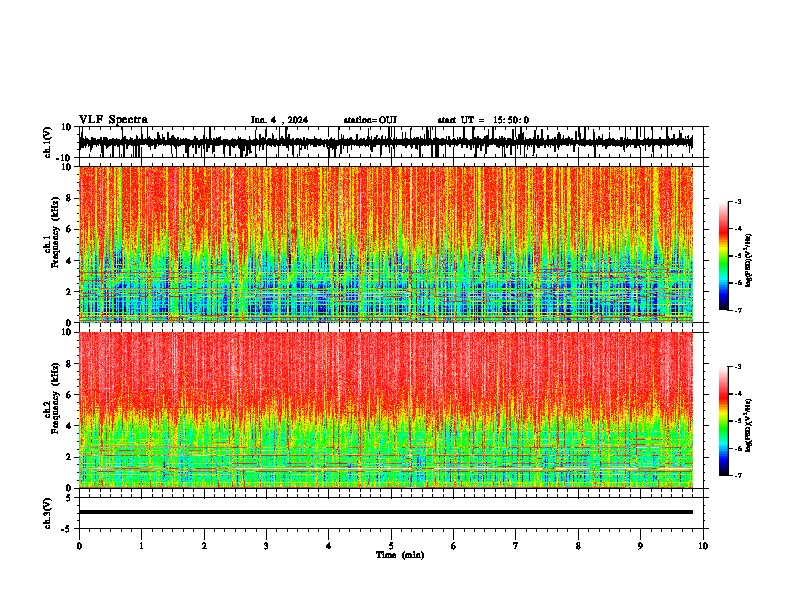Click the thick black ch.3 signal line
This screenshot has height=612, width=792.
pos(386,512)
